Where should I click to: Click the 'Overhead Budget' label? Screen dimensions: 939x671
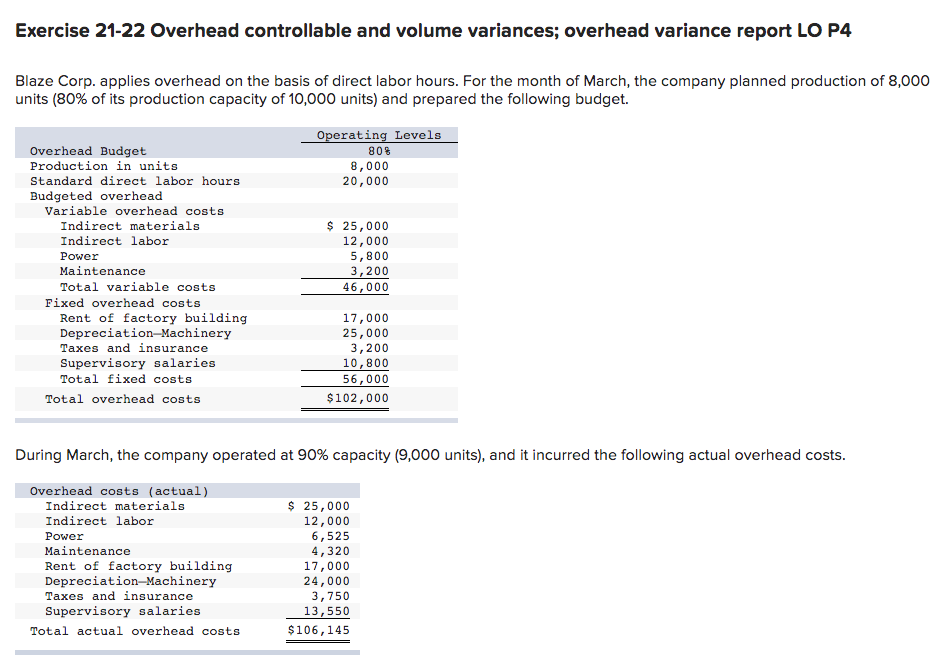88,151
